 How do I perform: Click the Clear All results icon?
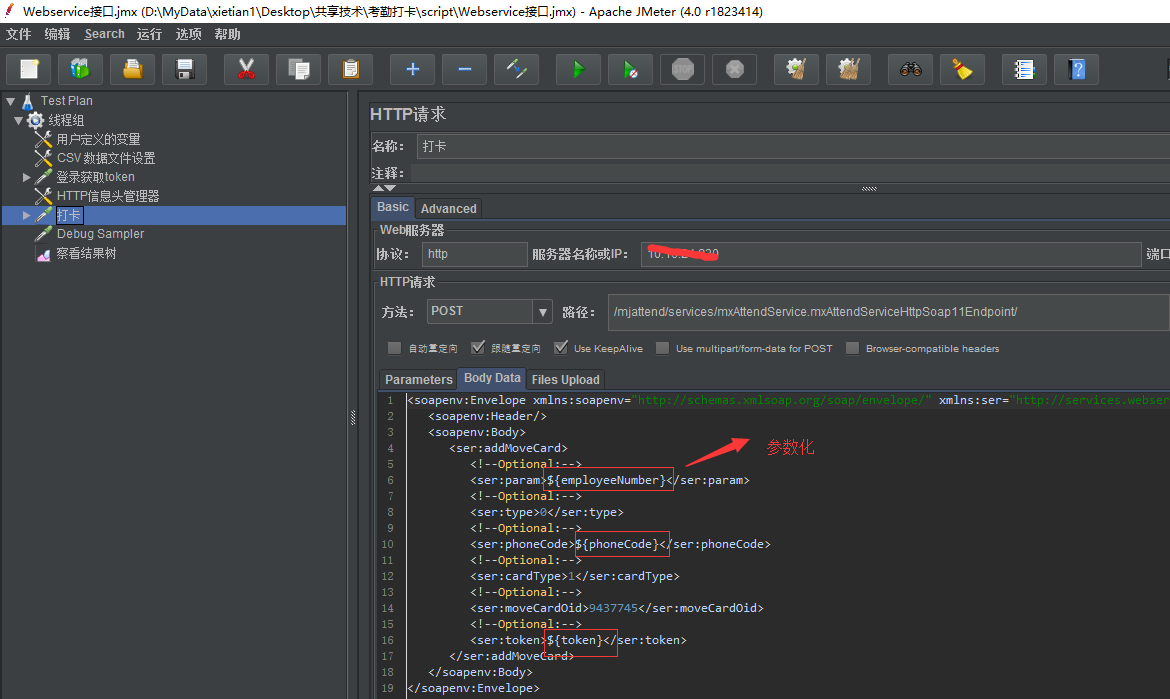[x=848, y=69]
